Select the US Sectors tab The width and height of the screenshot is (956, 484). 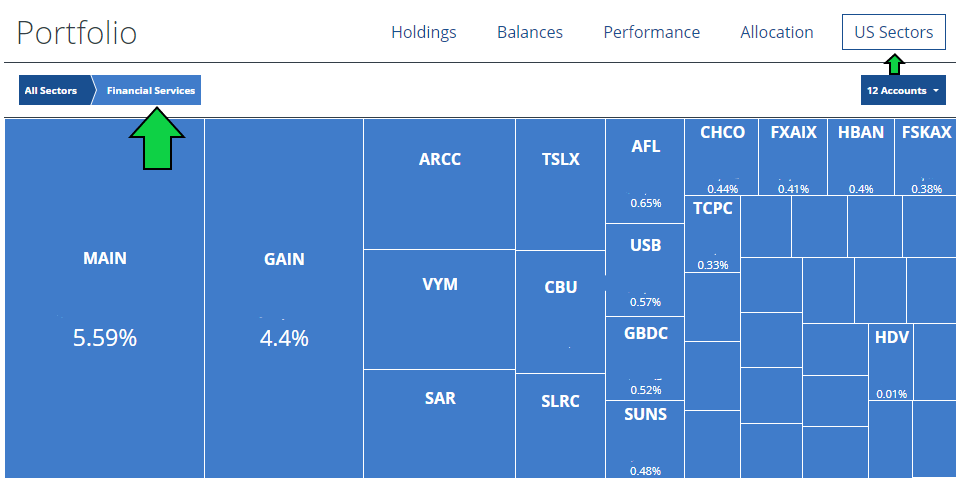pos(893,32)
